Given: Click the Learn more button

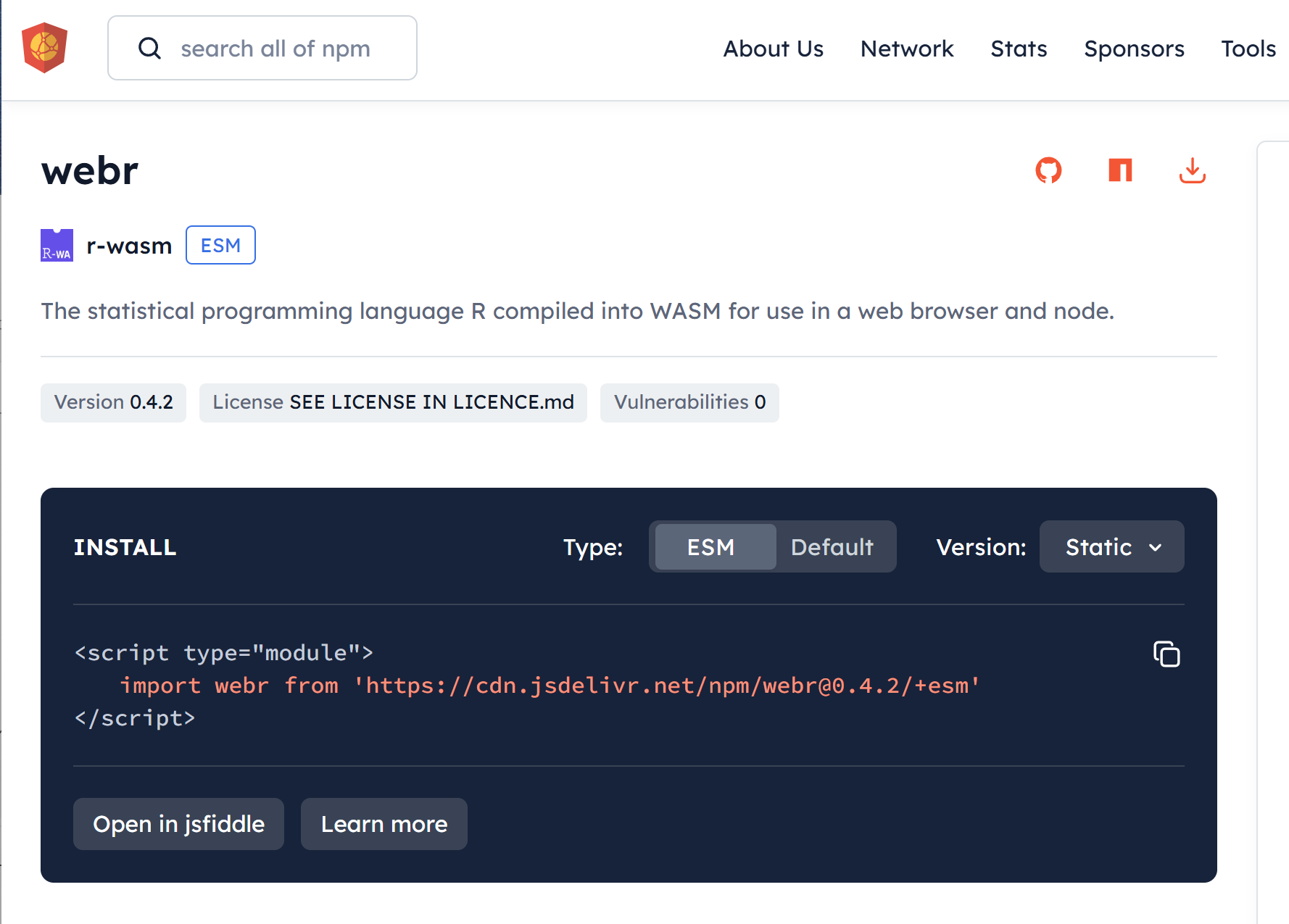Looking at the screenshot, I should (x=384, y=824).
